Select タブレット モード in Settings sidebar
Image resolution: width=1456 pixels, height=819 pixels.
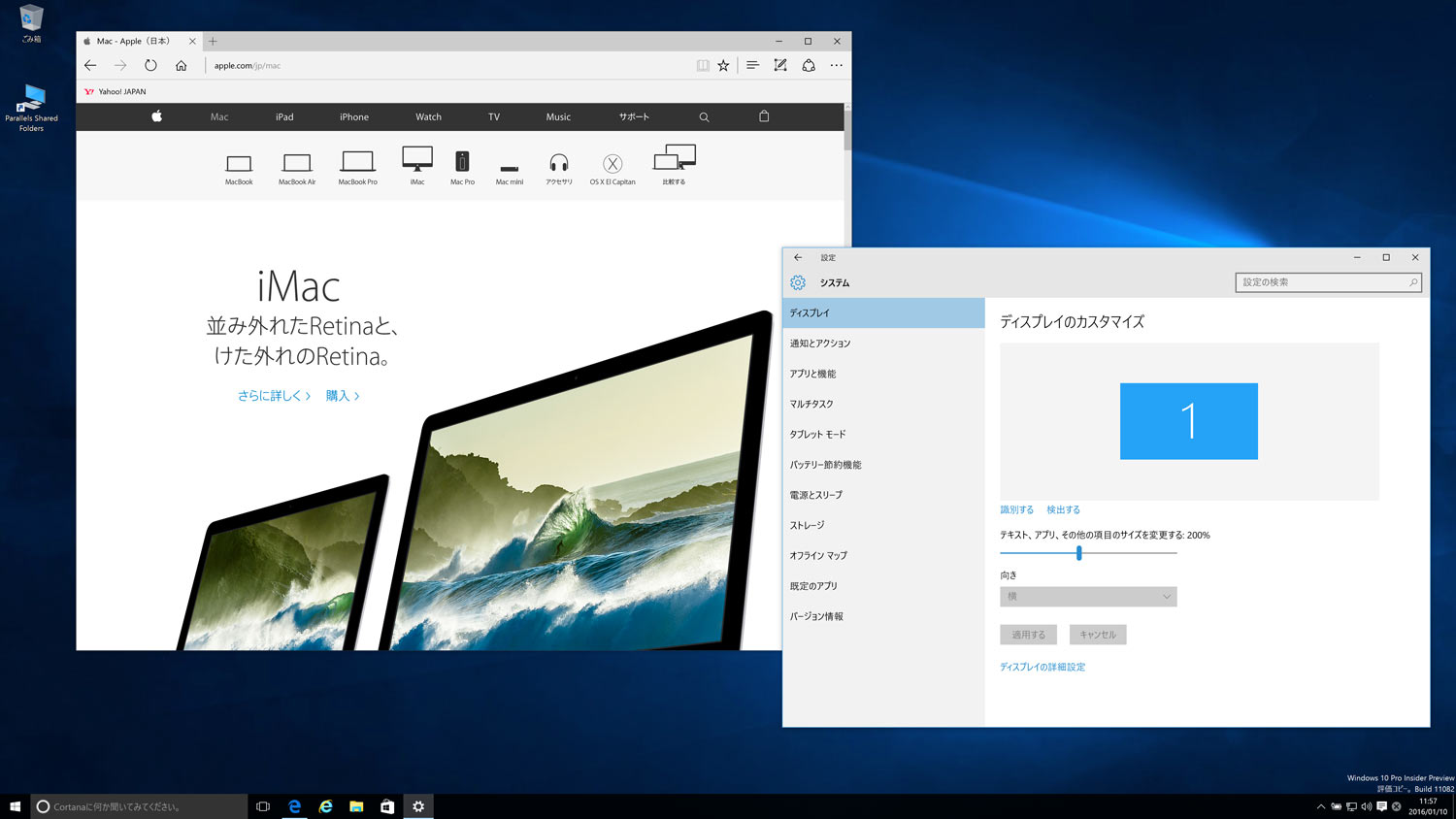point(883,434)
